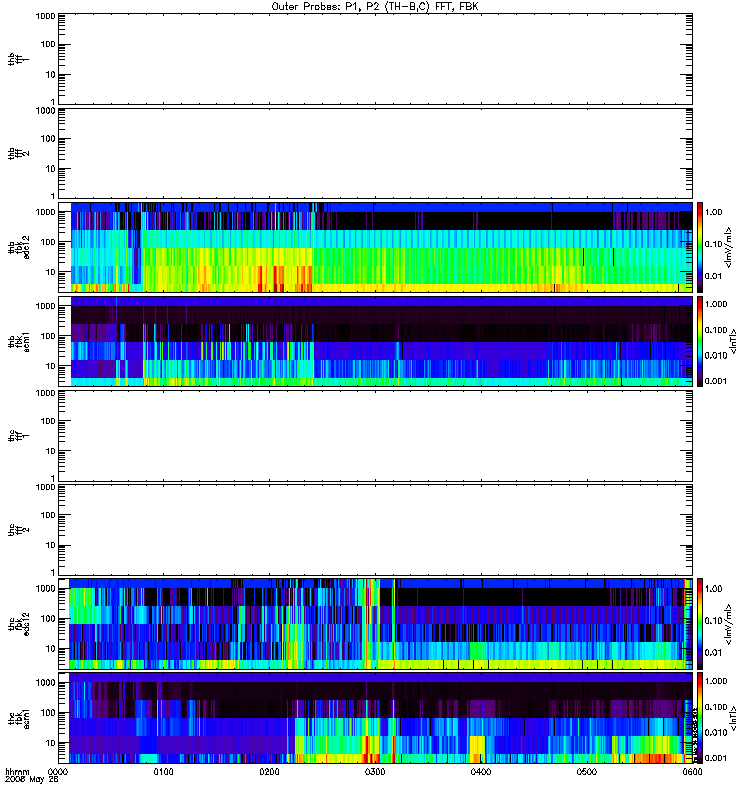The image size is (750, 800).
Task: Click the 0400 time tick label
Action: tap(481, 772)
